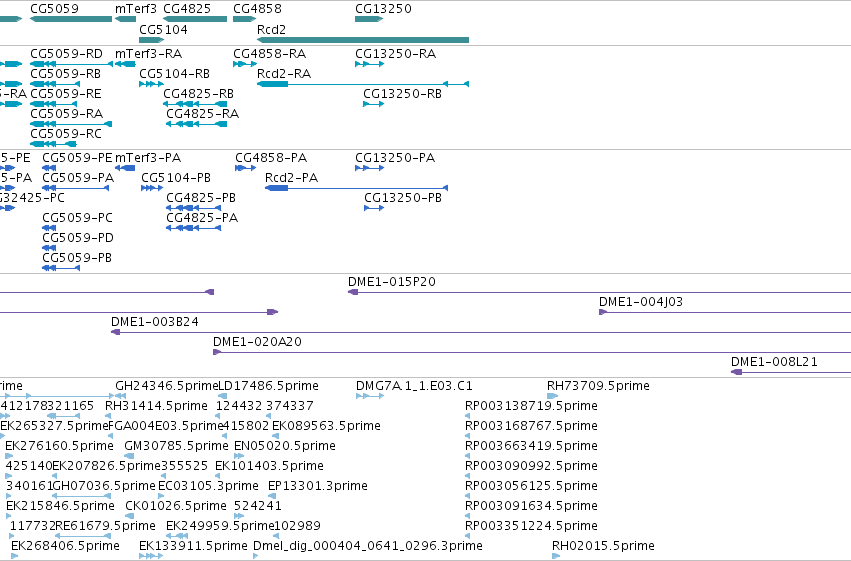The width and height of the screenshot is (851, 561).
Task: Click EST label GH24346.5prime
Action: [166, 386]
